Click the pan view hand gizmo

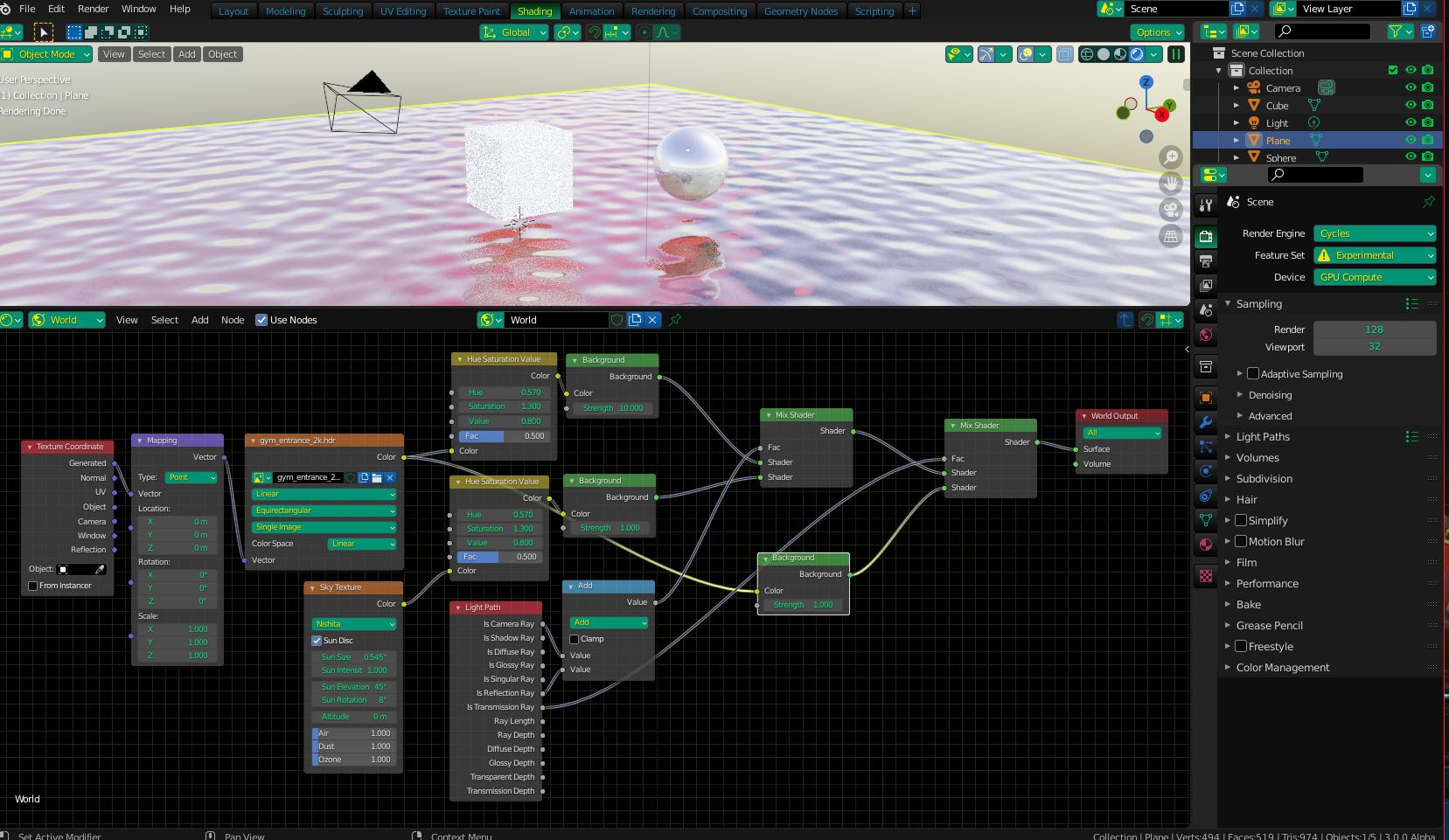point(1170,184)
